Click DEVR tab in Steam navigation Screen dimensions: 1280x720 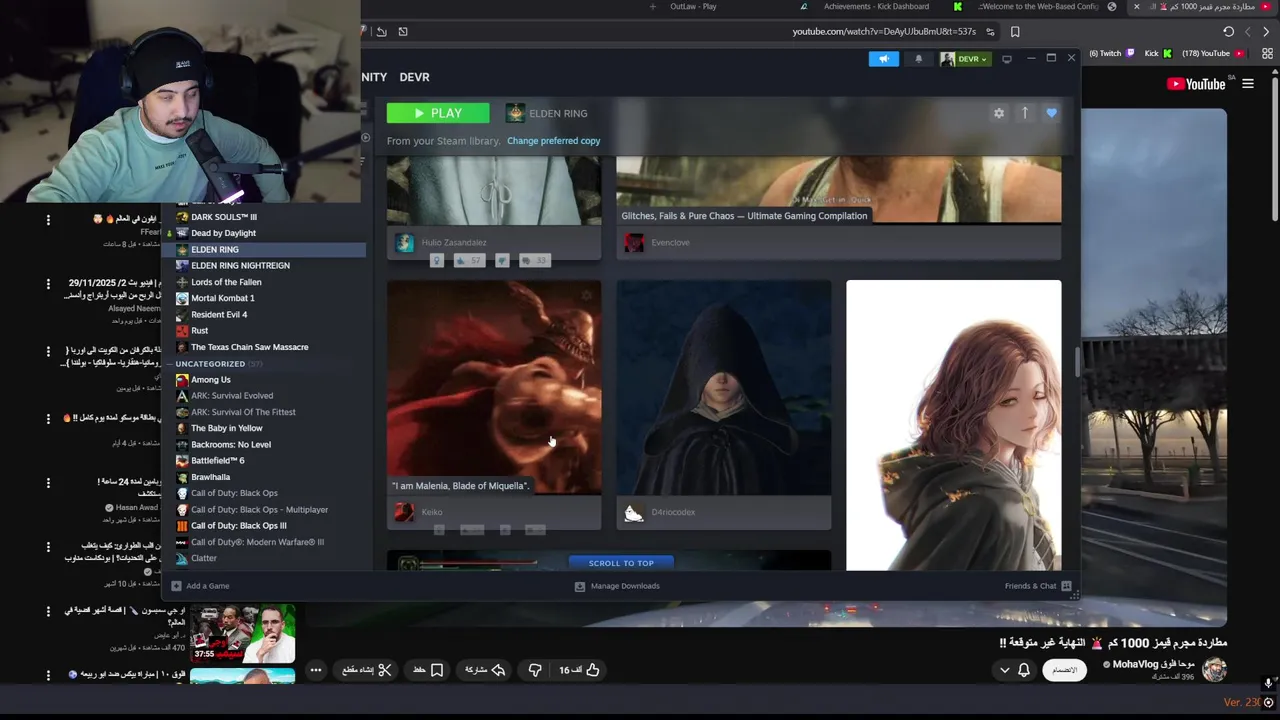point(414,77)
